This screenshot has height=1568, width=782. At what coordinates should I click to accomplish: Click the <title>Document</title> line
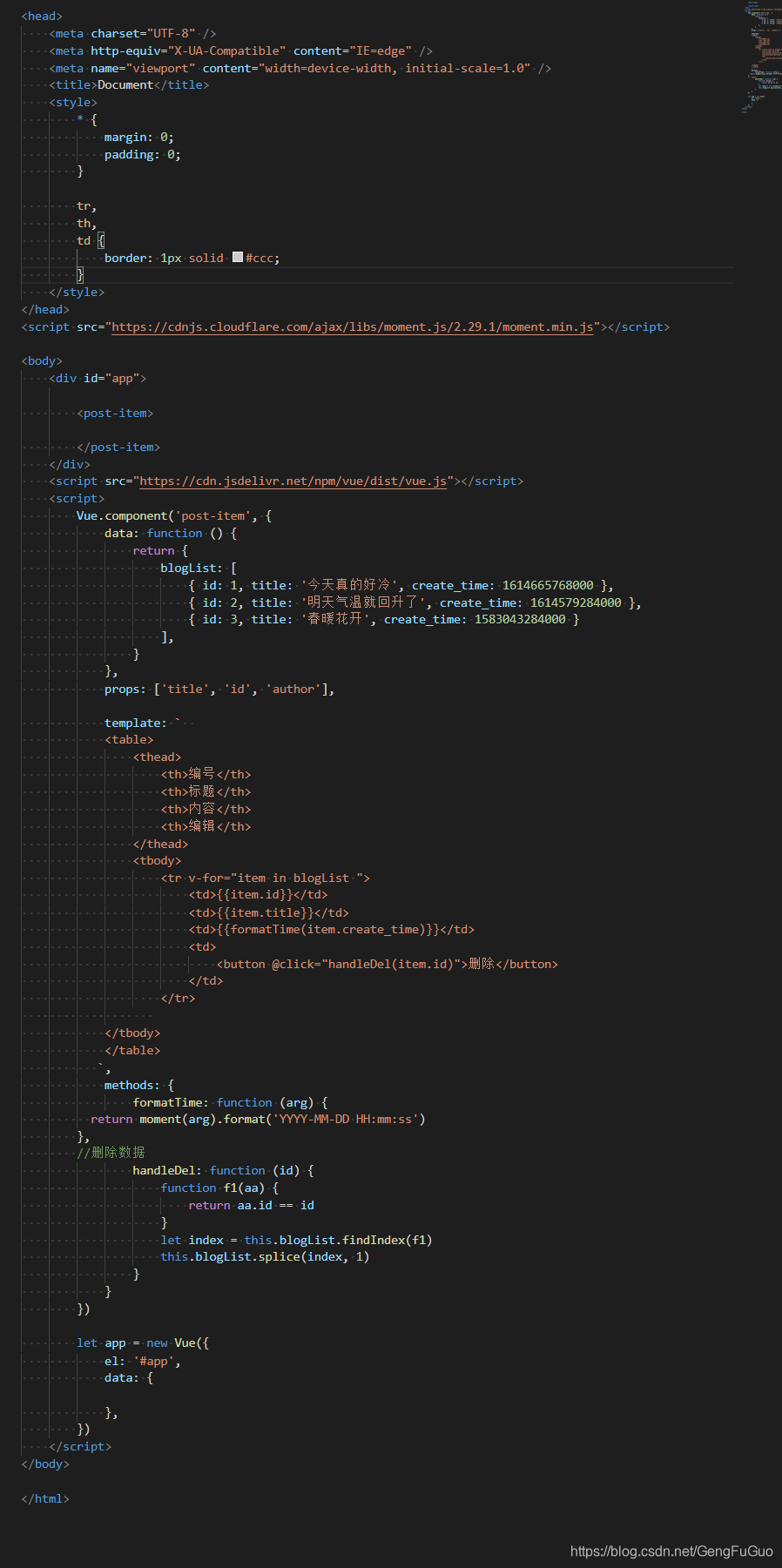point(129,85)
